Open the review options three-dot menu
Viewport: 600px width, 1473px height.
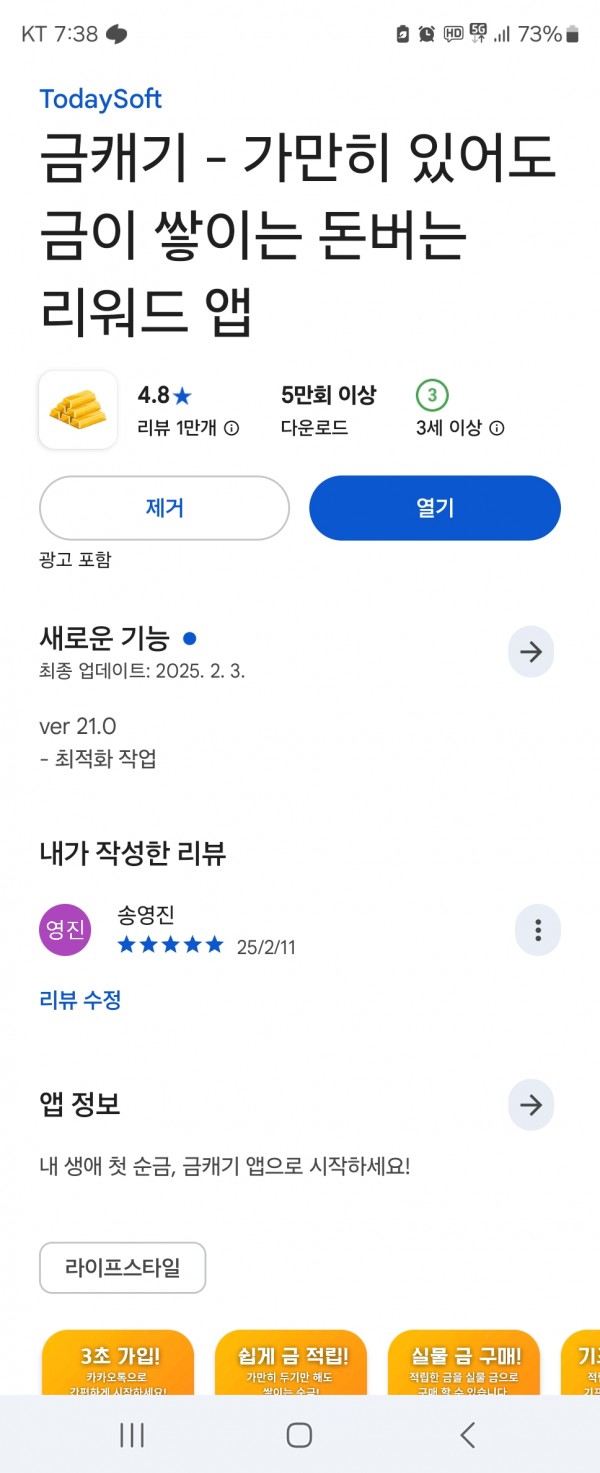(x=538, y=931)
